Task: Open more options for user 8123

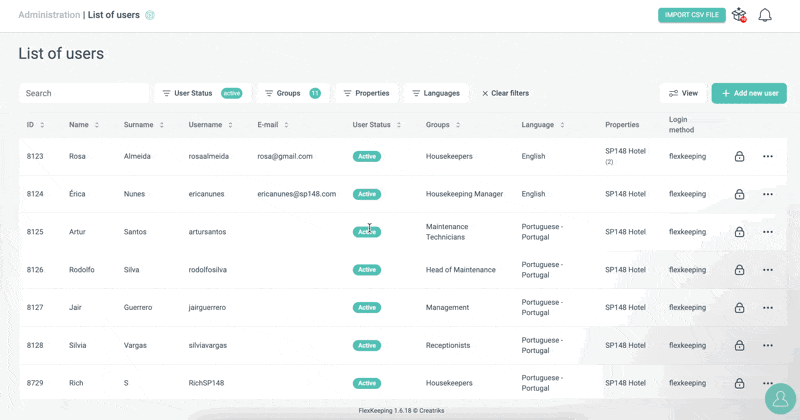Action: [x=768, y=157]
